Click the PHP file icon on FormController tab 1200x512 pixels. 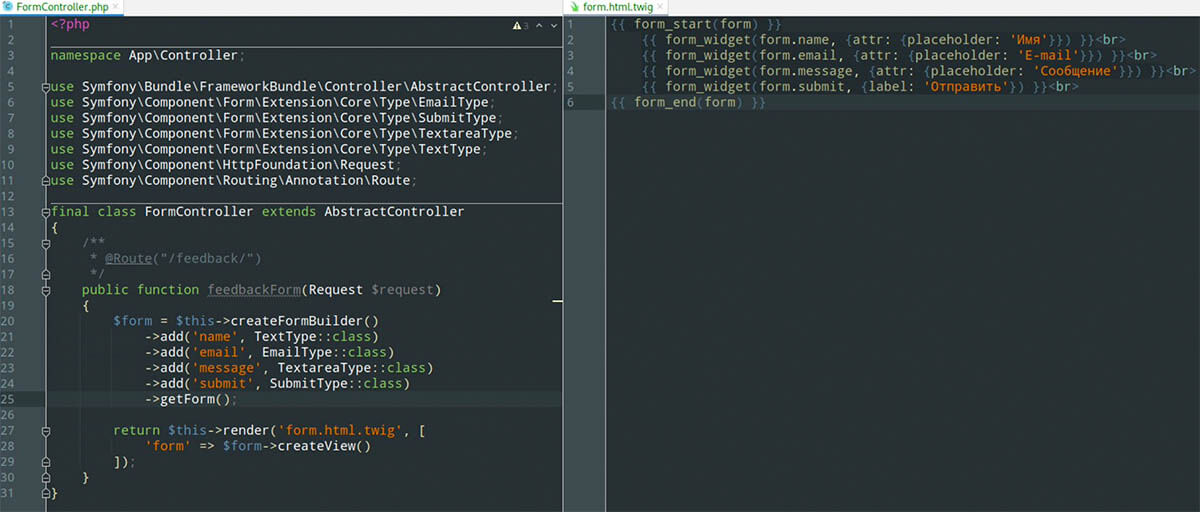coord(8,7)
